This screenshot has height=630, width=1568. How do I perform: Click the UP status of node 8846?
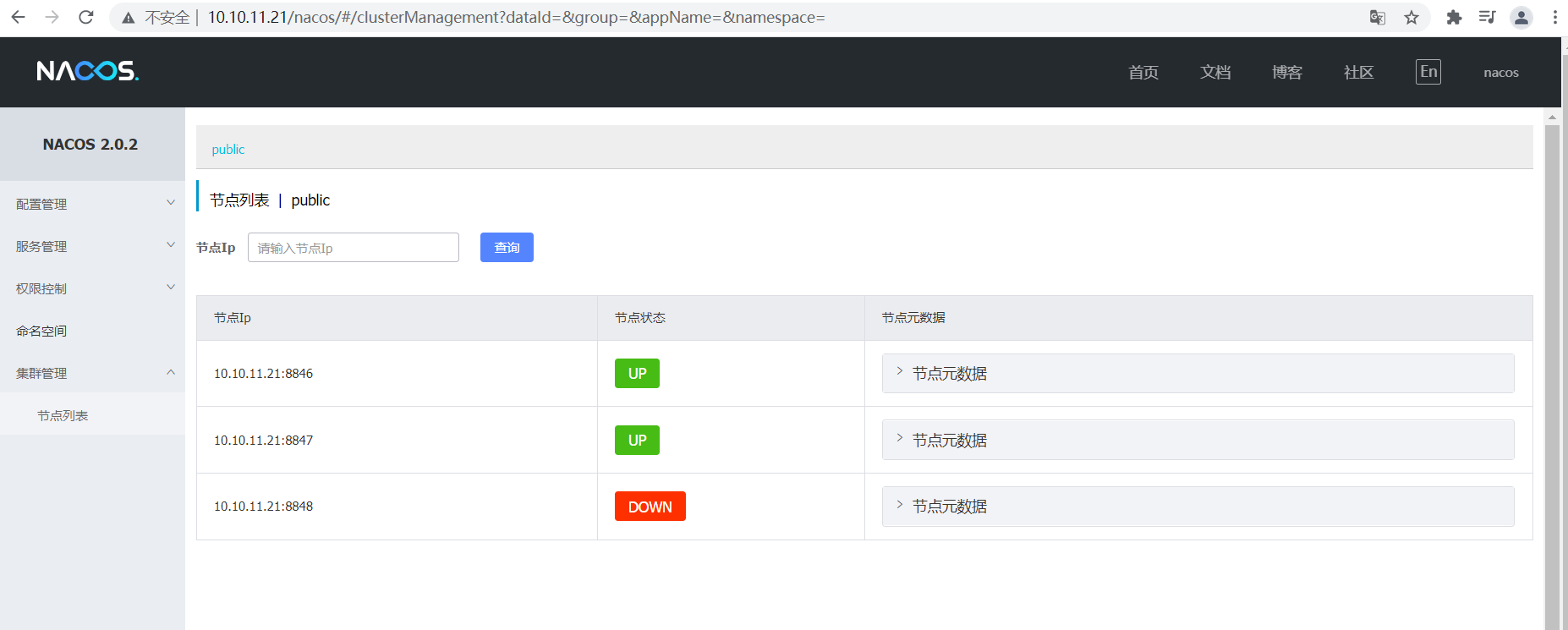637,374
